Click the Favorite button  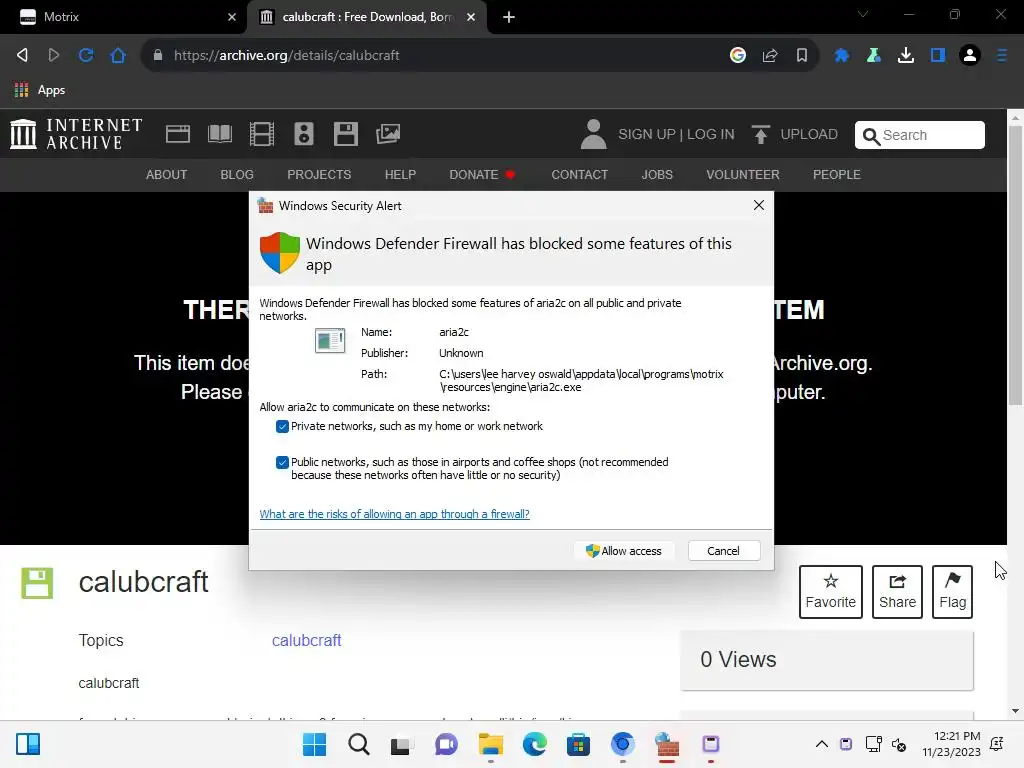point(831,592)
